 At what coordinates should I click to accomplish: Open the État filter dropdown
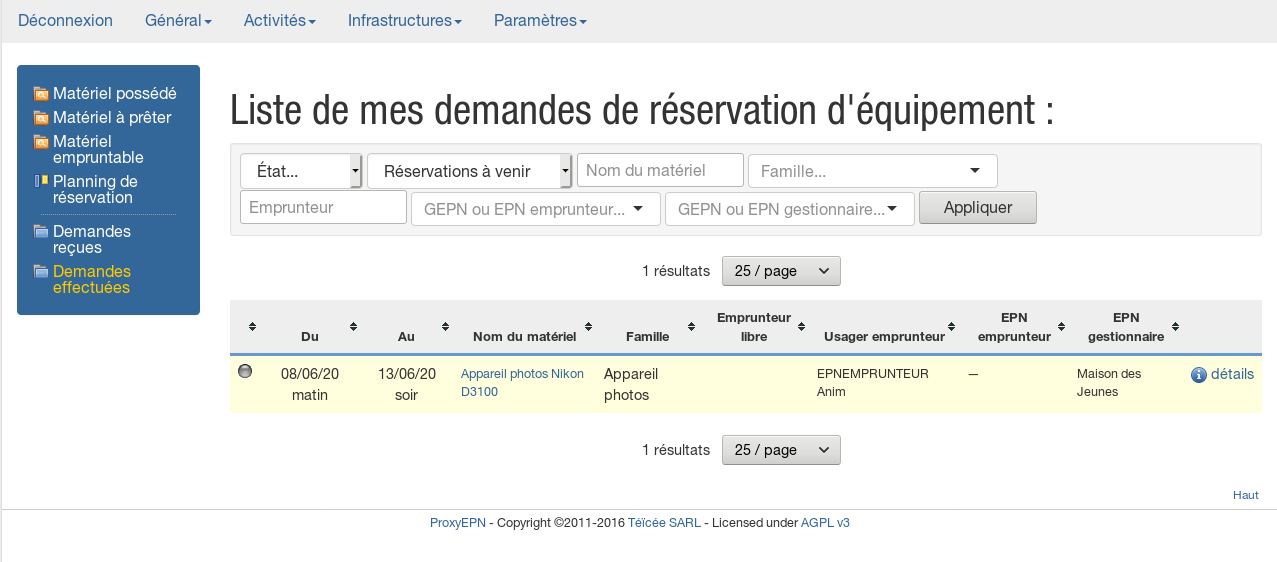(x=300, y=171)
